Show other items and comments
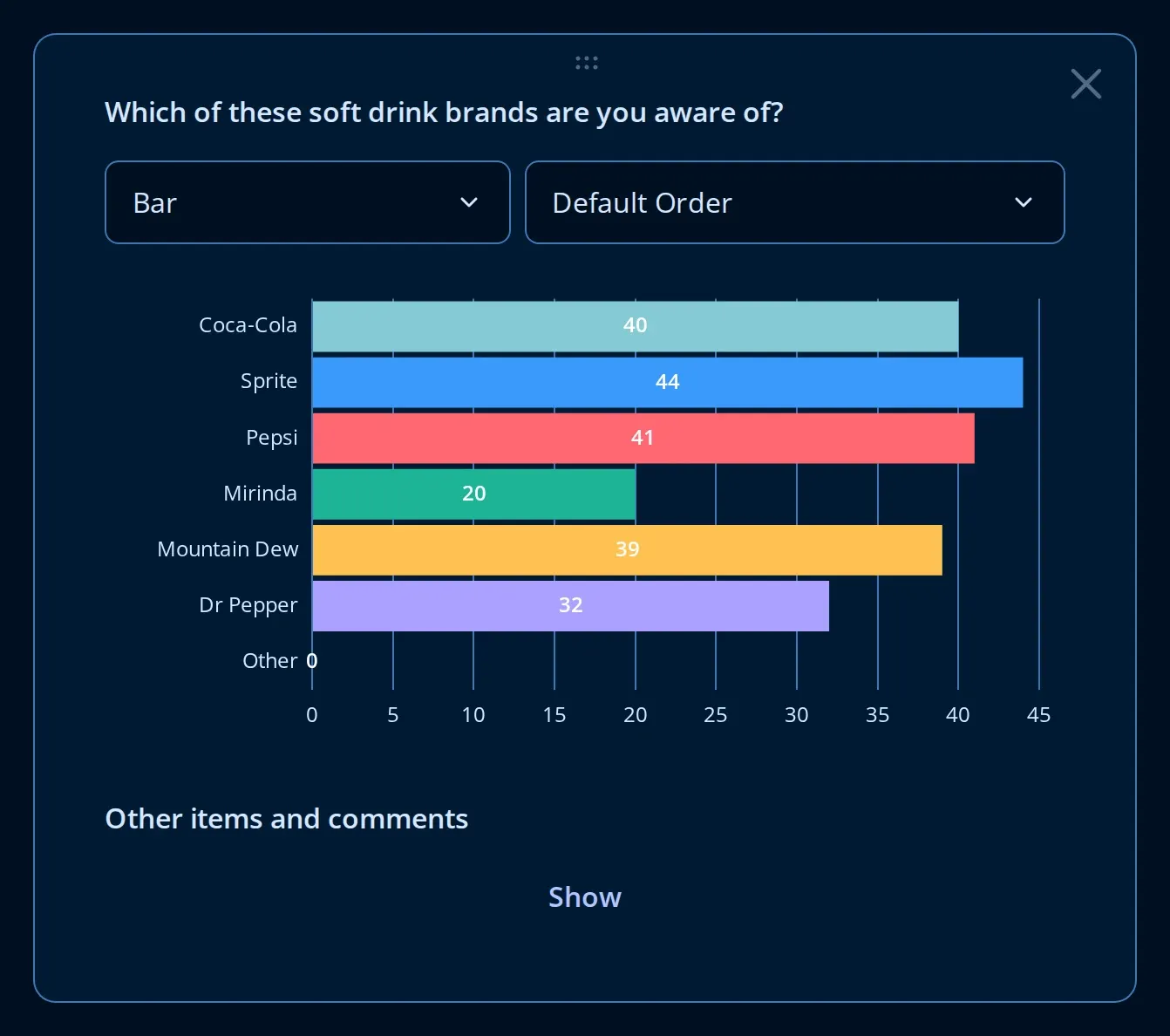This screenshot has width=1170, height=1036. (584, 897)
